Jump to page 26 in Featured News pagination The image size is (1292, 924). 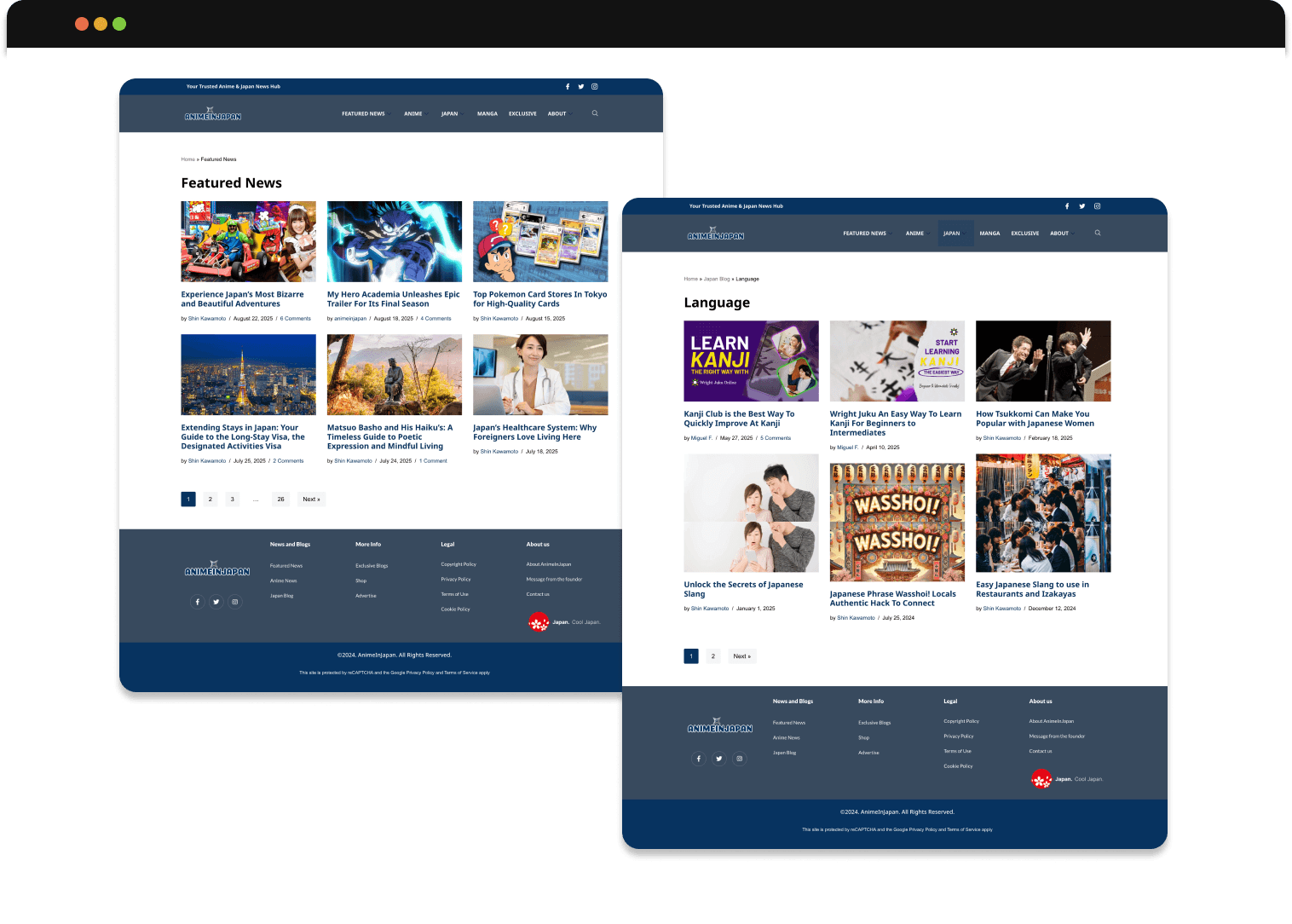[x=280, y=500]
